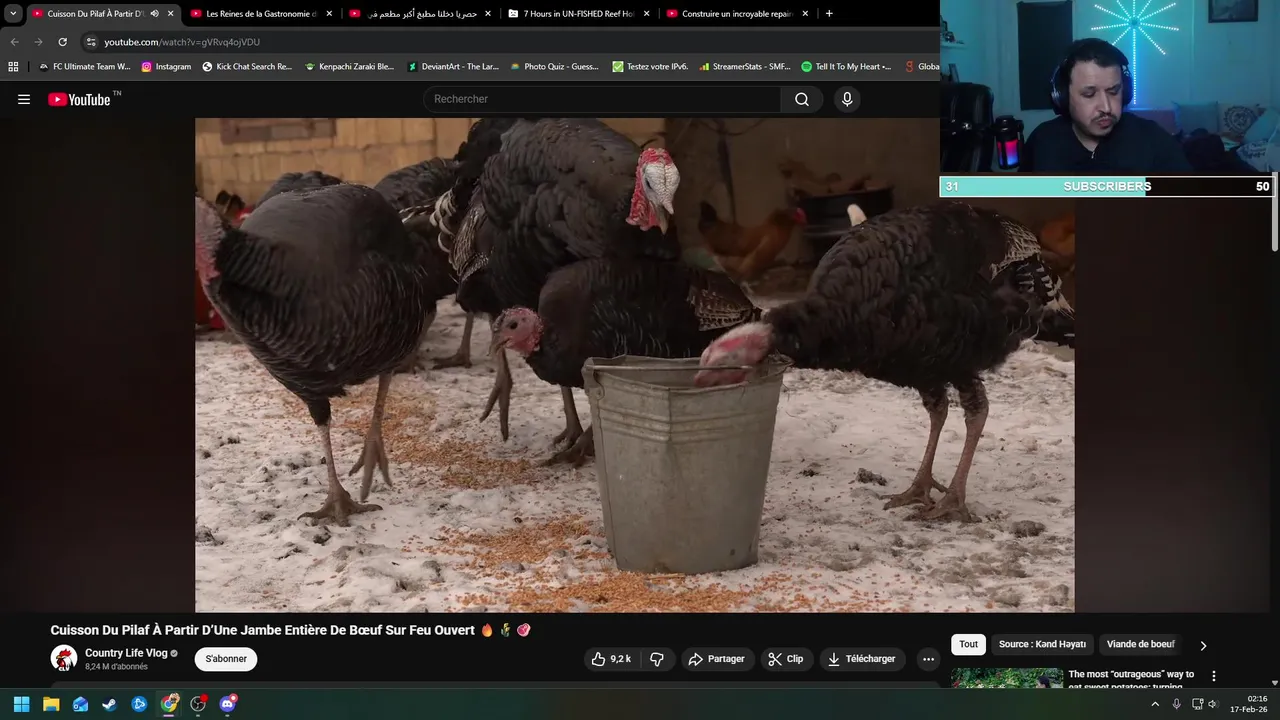Mute the playing tab via speaker icon
The height and width of the screenshot is (720, 1280).
[154, 14]
